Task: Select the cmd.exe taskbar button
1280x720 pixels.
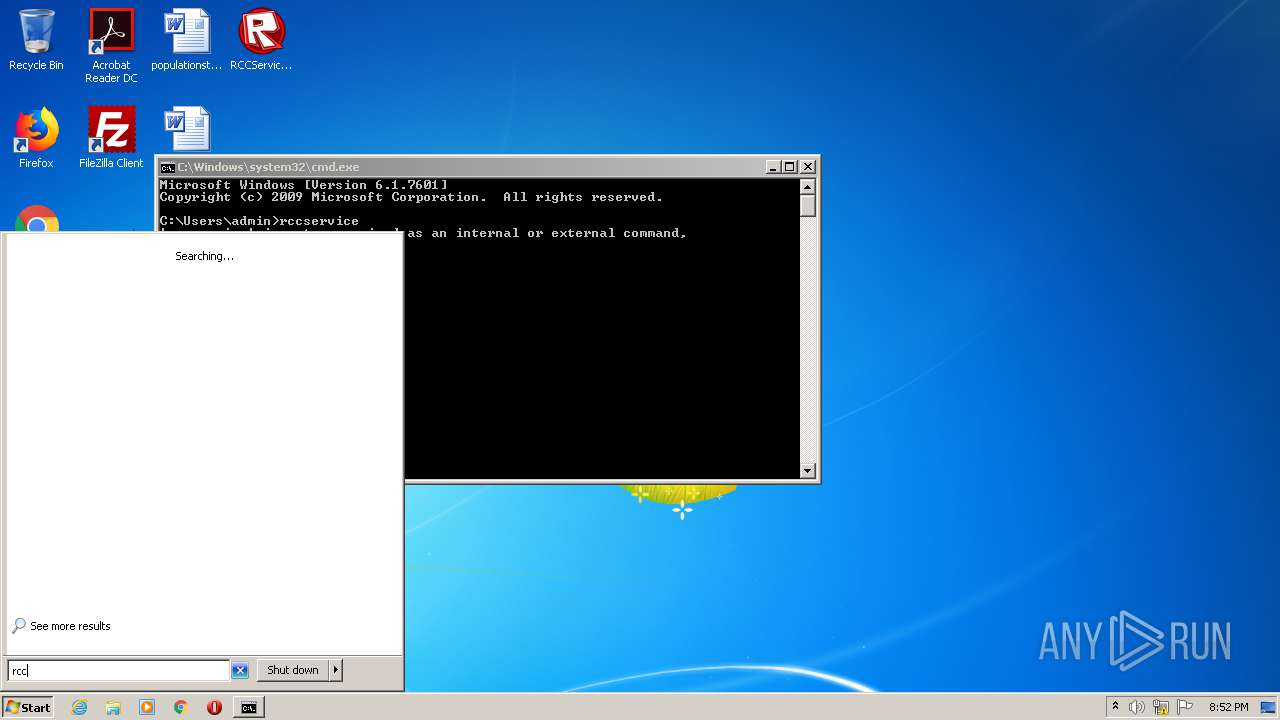Action: pyautogui.click(x=248, y=707)
